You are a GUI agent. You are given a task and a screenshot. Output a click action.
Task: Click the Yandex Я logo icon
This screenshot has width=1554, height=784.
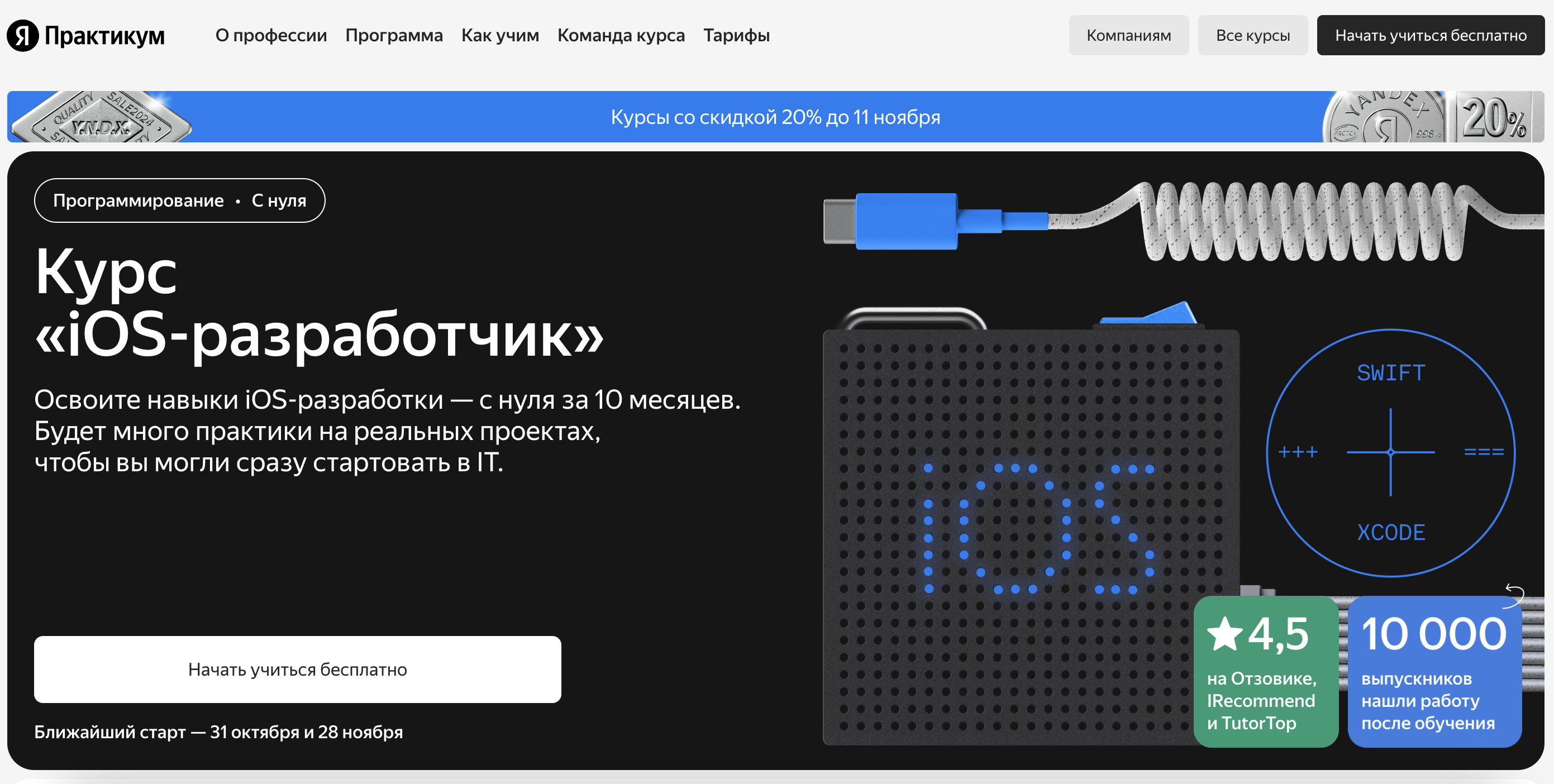pos(23,36)
